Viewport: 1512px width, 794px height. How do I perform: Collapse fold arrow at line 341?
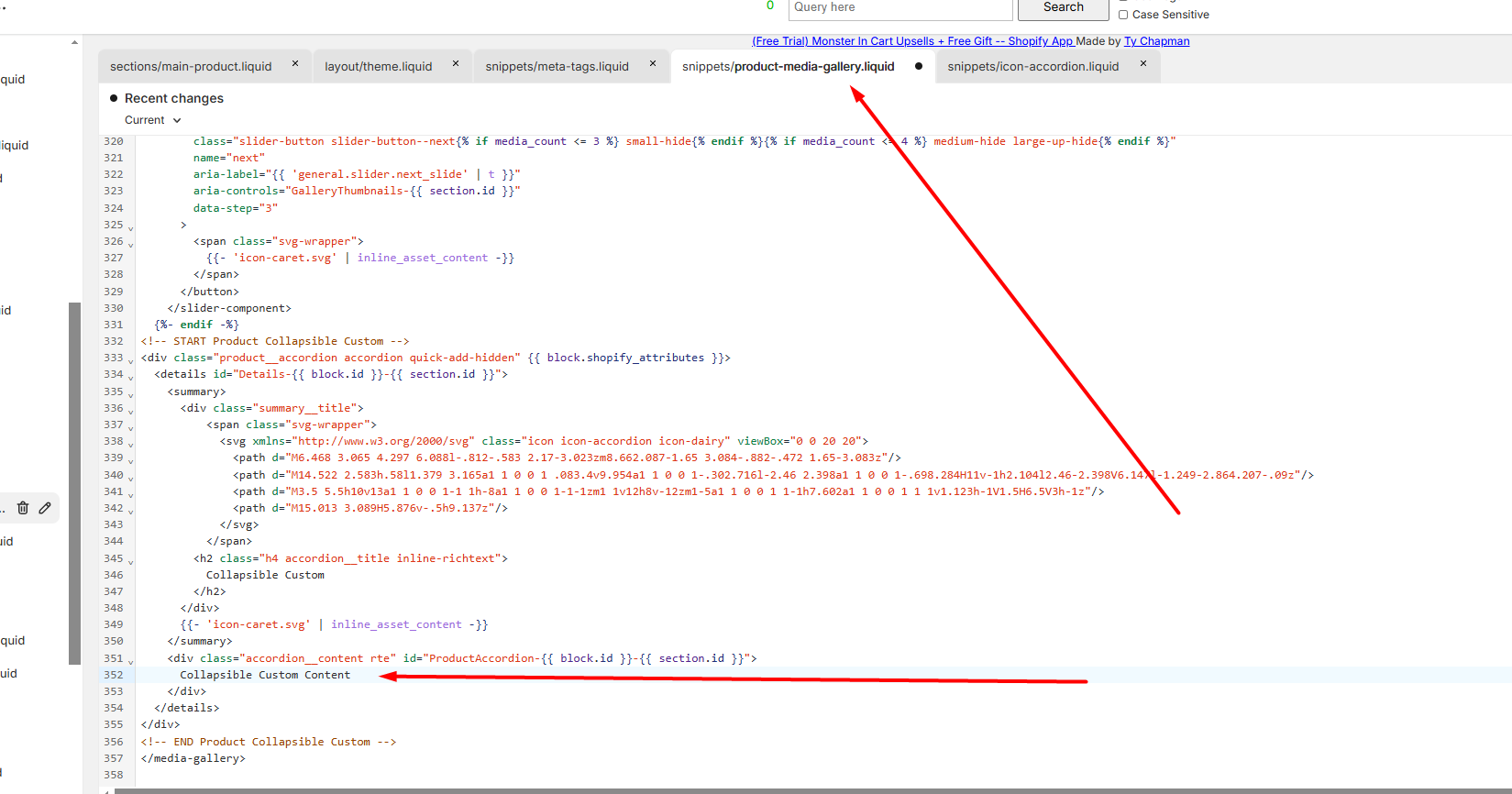[x=130, y=494]
